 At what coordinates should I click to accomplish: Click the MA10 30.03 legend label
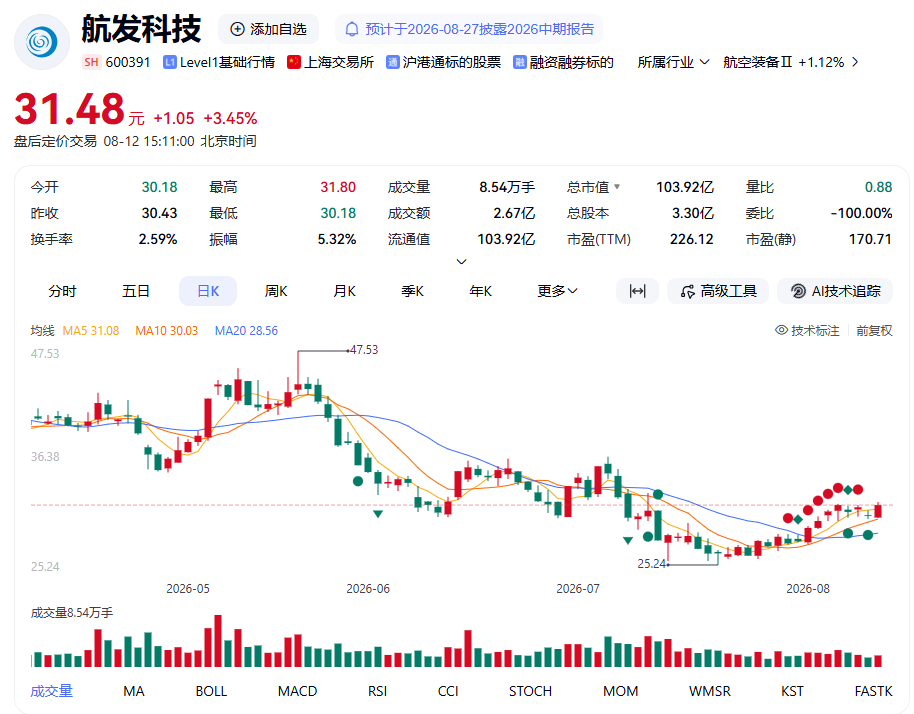click(x=167, y=330)
